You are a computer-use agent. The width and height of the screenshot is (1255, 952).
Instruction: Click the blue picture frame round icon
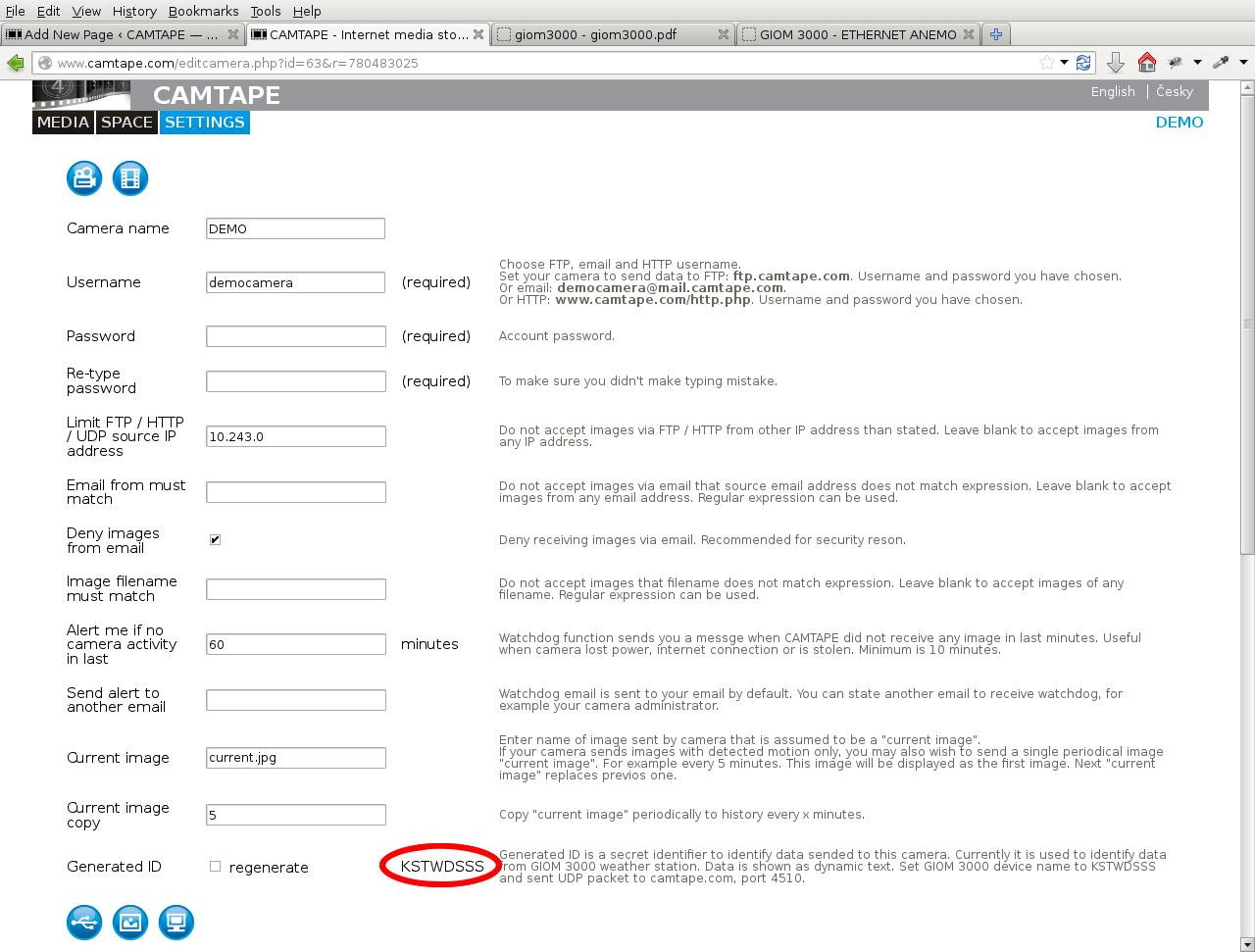[x=130, y=923]
